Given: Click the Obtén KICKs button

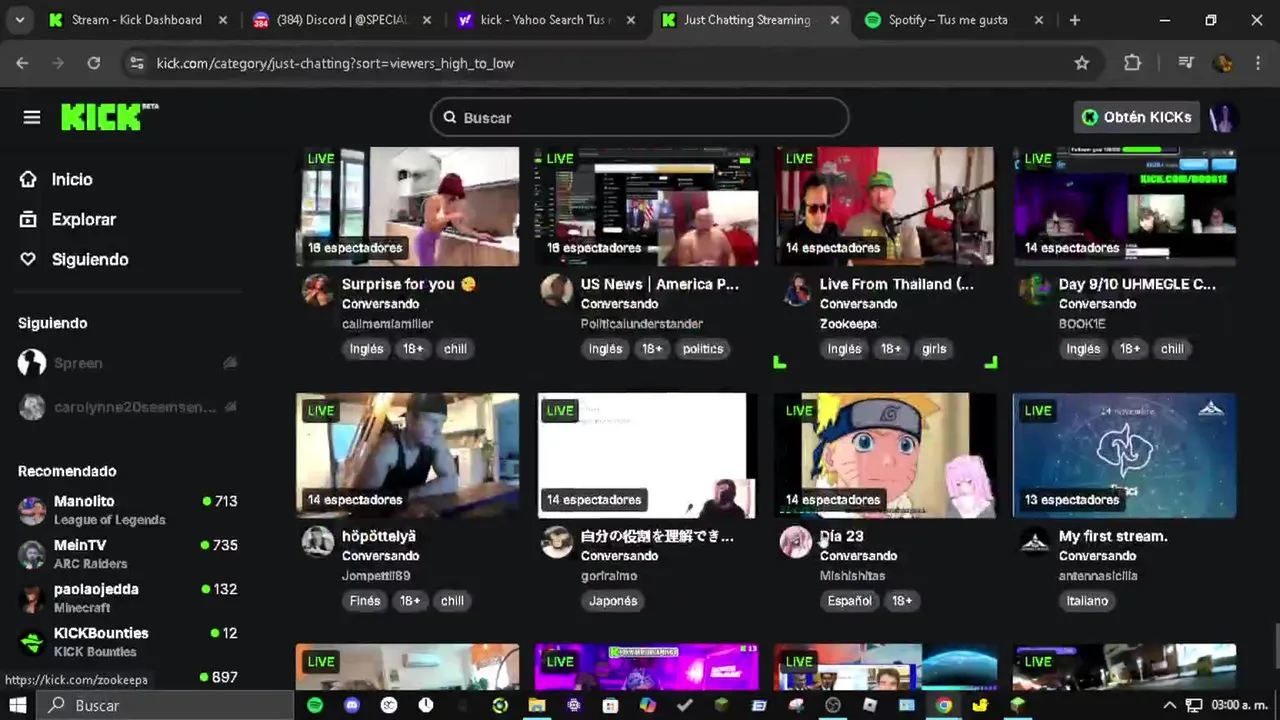Looking at the screenshot, I should (1136, 117).
